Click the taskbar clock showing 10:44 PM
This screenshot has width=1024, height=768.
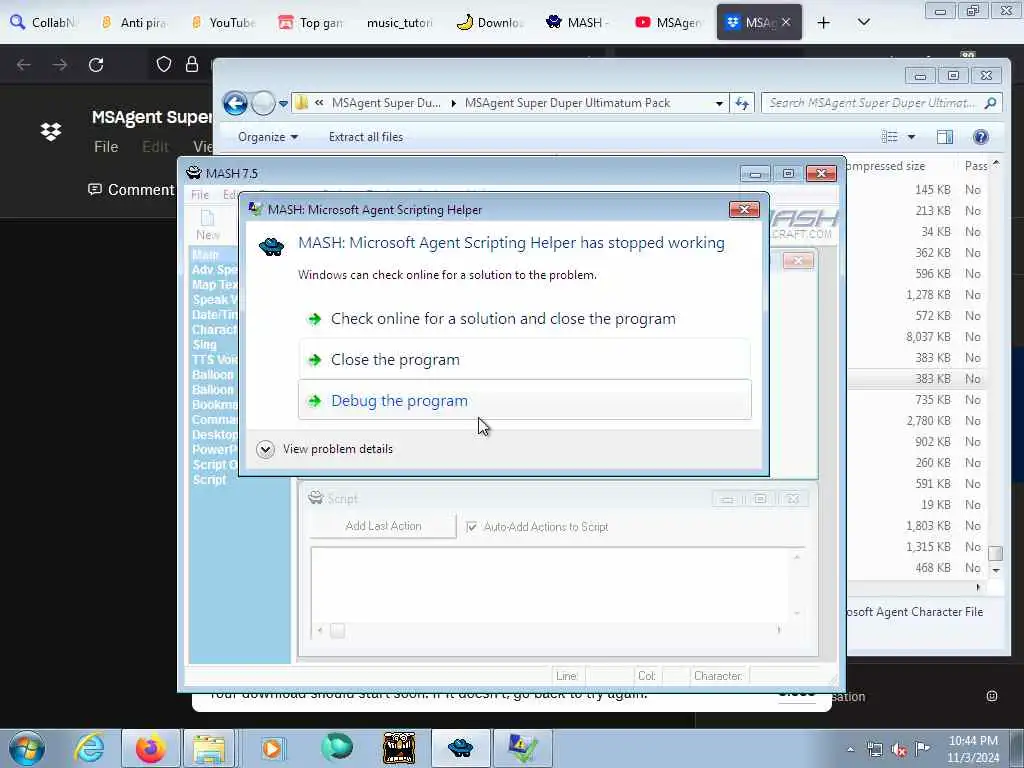point(973,749)
